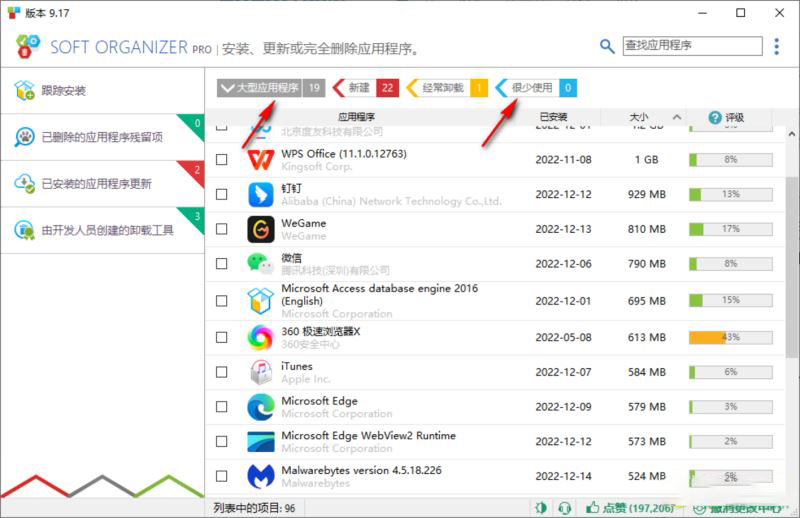Tick the 360 极速浏览器X checkbox
Viewport: 800px width, 518px height.
221,337
